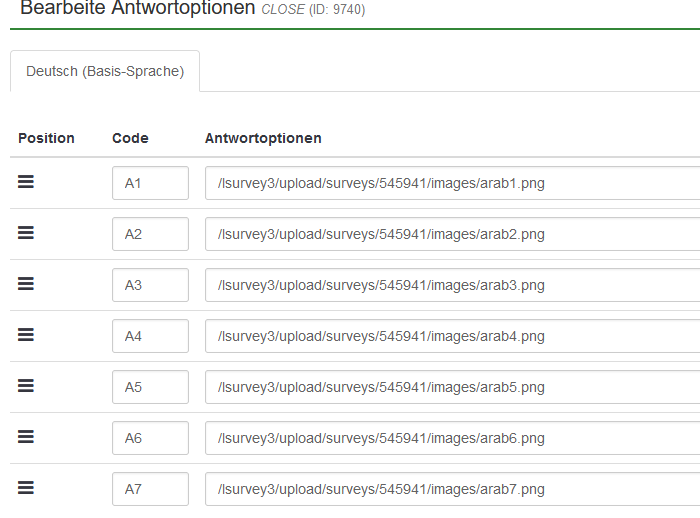Click the Antwortoptionen column header
The width and height of the screenshot is (700, 518).
pos(263,138)
